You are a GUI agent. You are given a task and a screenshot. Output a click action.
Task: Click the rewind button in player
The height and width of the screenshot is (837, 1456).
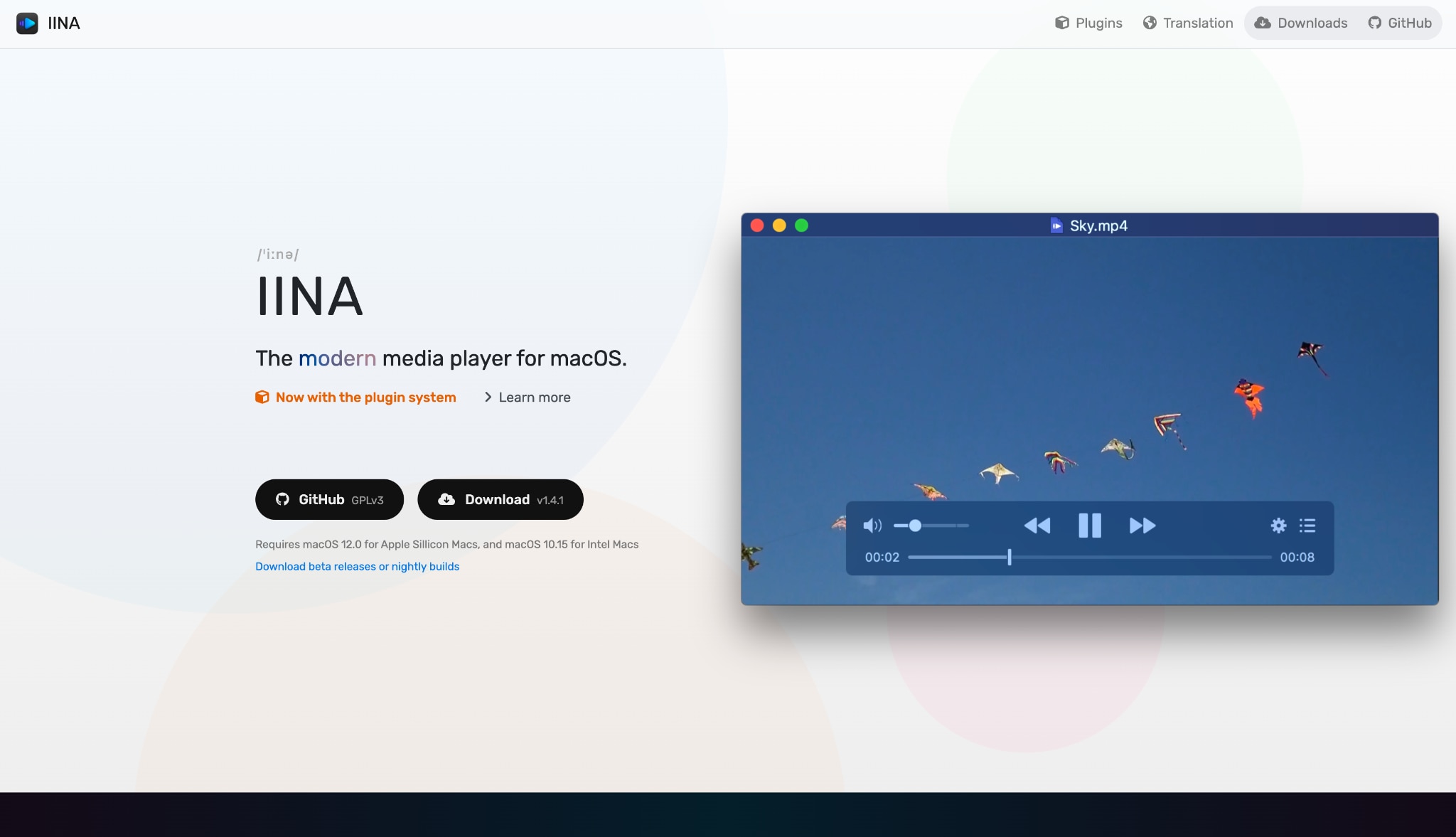click(x=1037, y=526)
